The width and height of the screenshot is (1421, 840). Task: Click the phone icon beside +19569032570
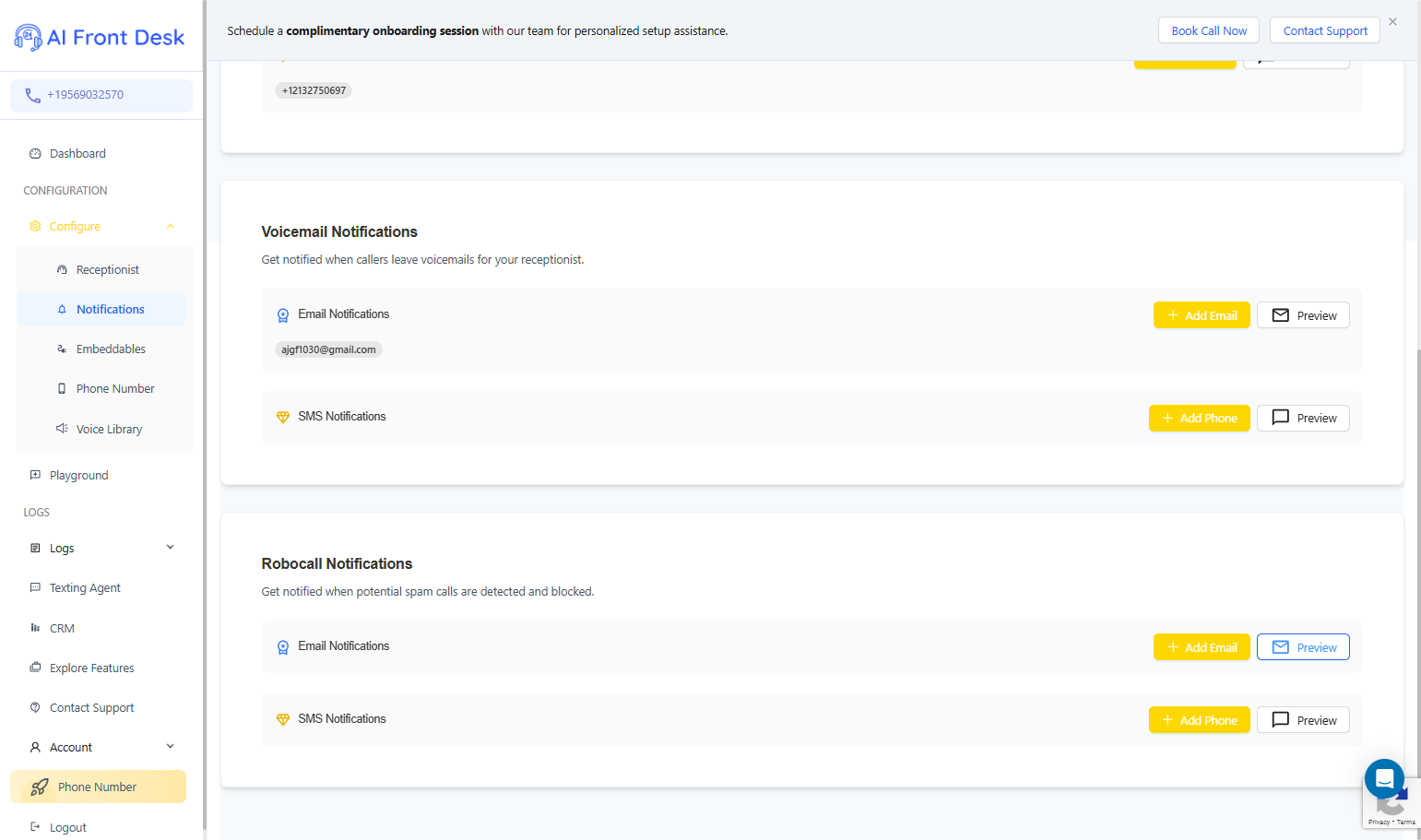pos(32,95)
